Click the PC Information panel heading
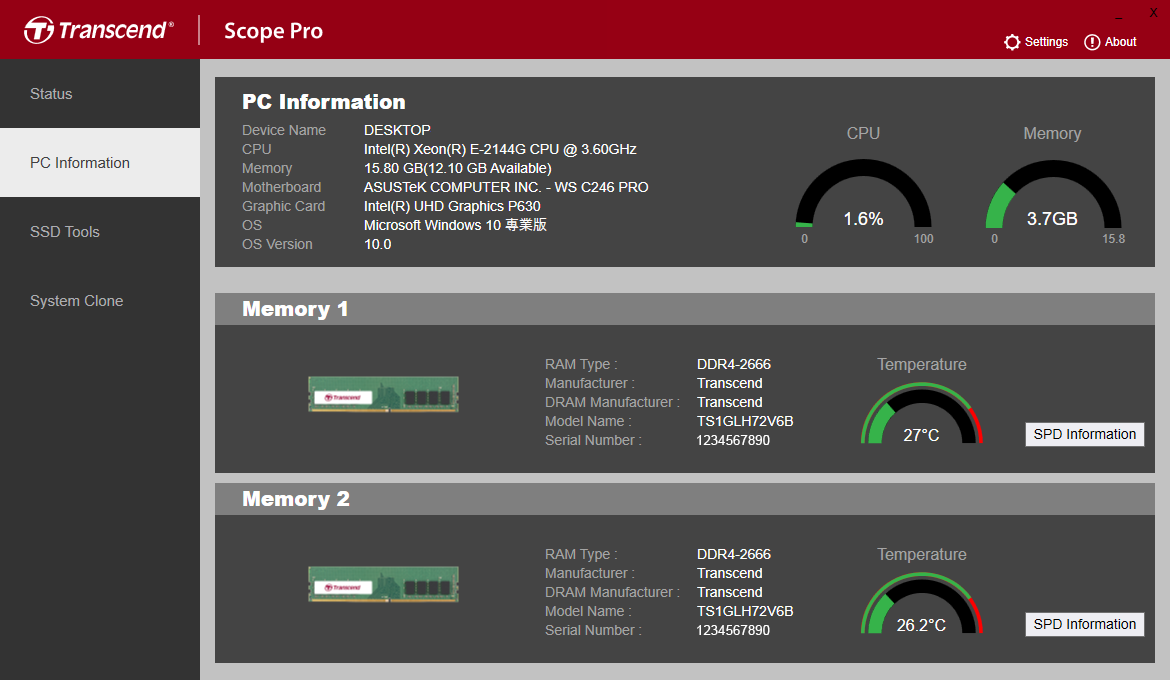This screenshot has height=680, width=1170. pyautogui.click(x=324, y=102)
